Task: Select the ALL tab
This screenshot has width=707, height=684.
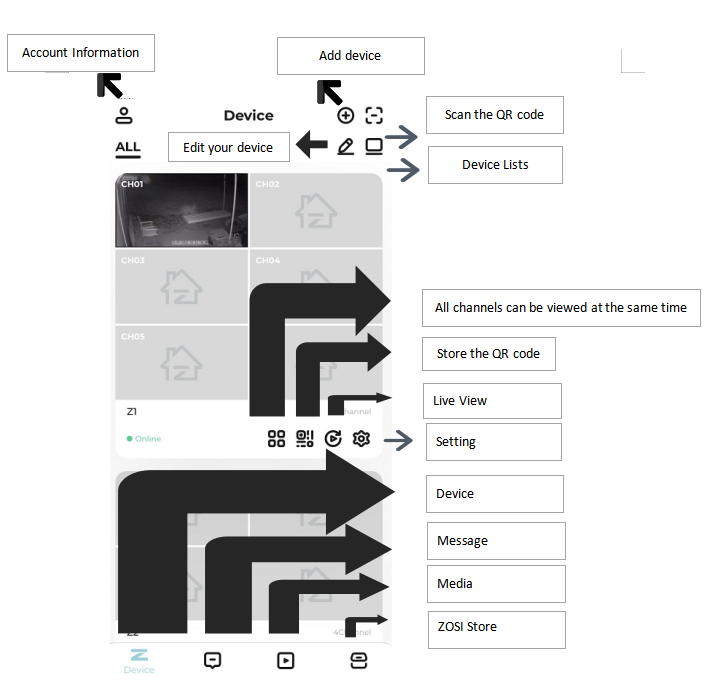Action: (x=128, y=149)
